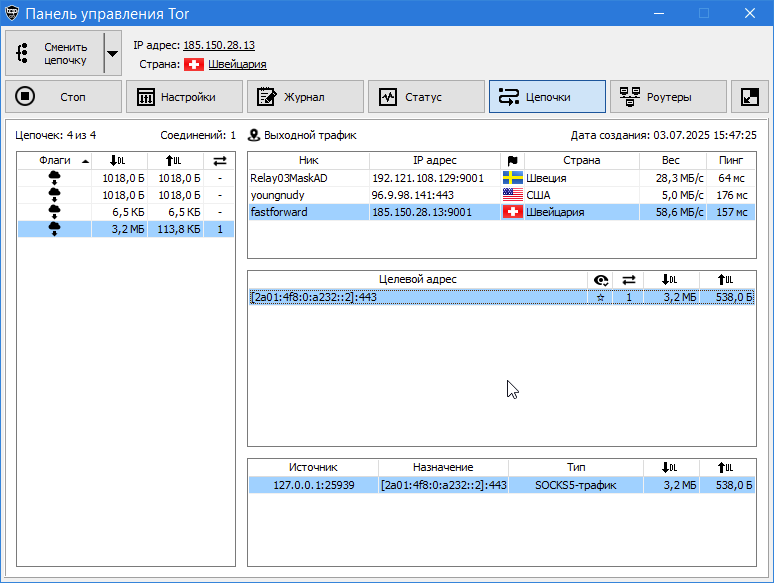Click the Tor control panel title bar icon

[11, 13]
